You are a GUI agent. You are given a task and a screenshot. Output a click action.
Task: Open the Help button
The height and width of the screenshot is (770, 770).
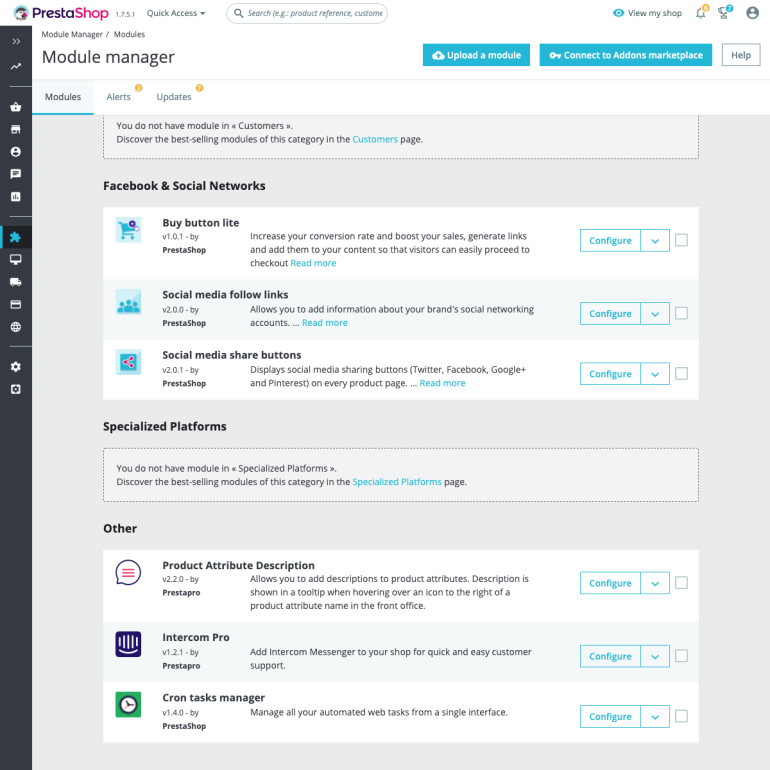(x=741, y=55)
